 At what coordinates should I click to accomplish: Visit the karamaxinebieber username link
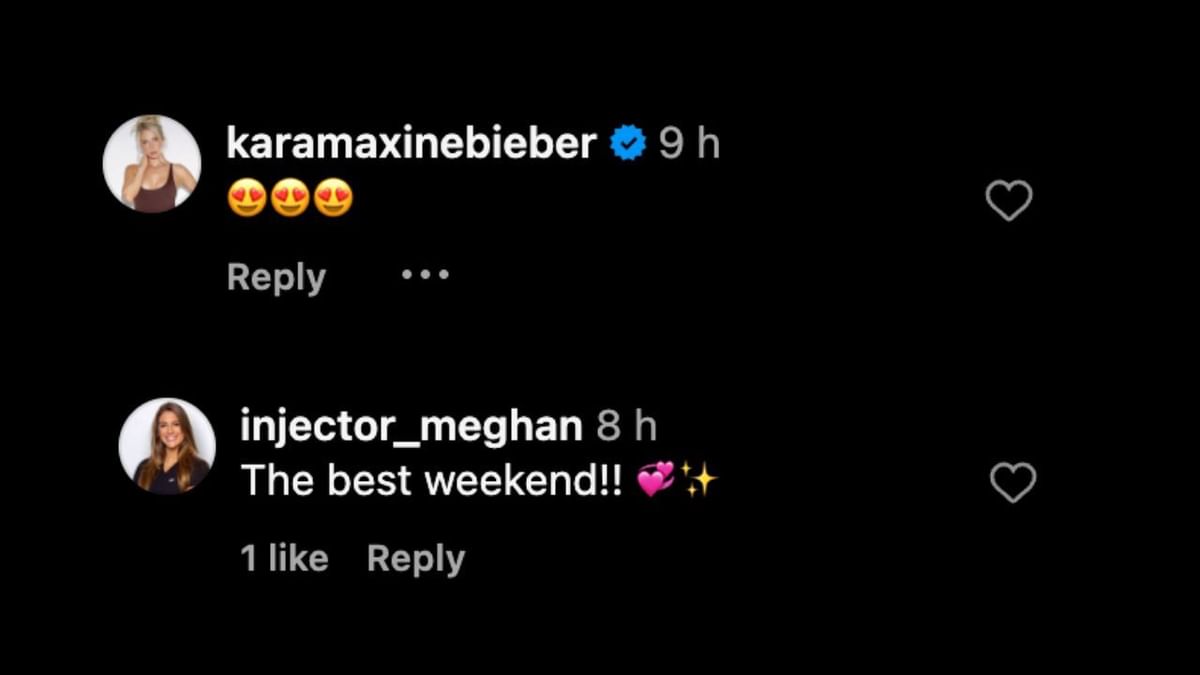click(411, 144)
